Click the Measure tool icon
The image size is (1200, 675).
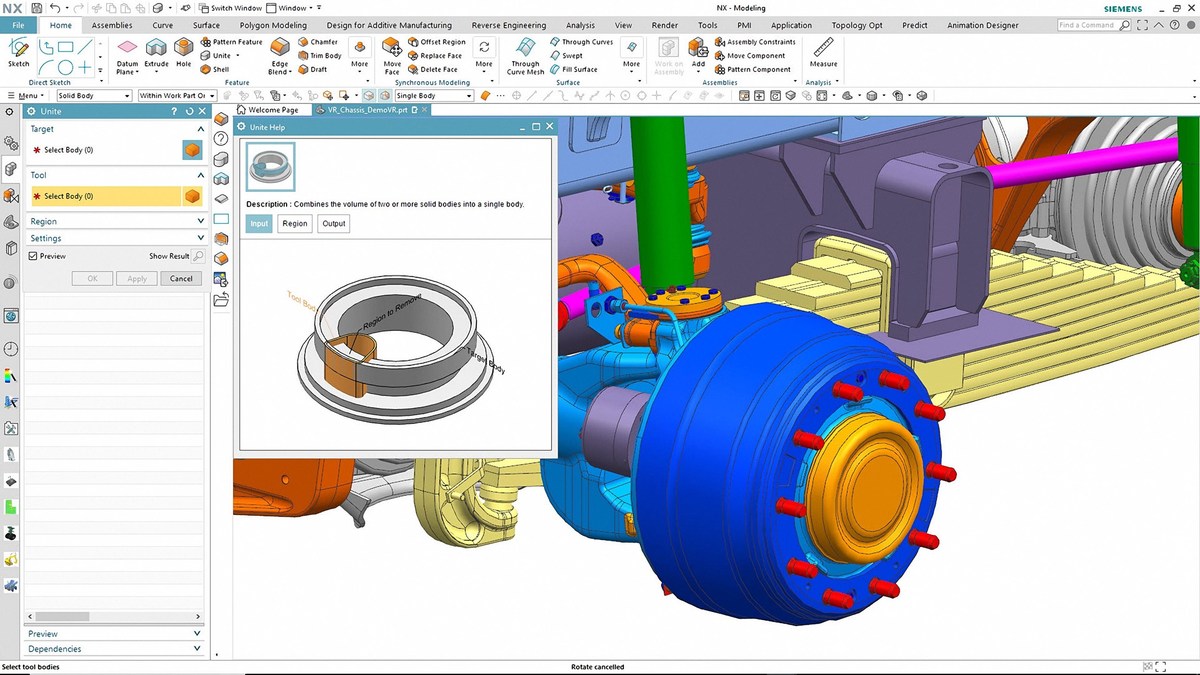click(823, 52)
